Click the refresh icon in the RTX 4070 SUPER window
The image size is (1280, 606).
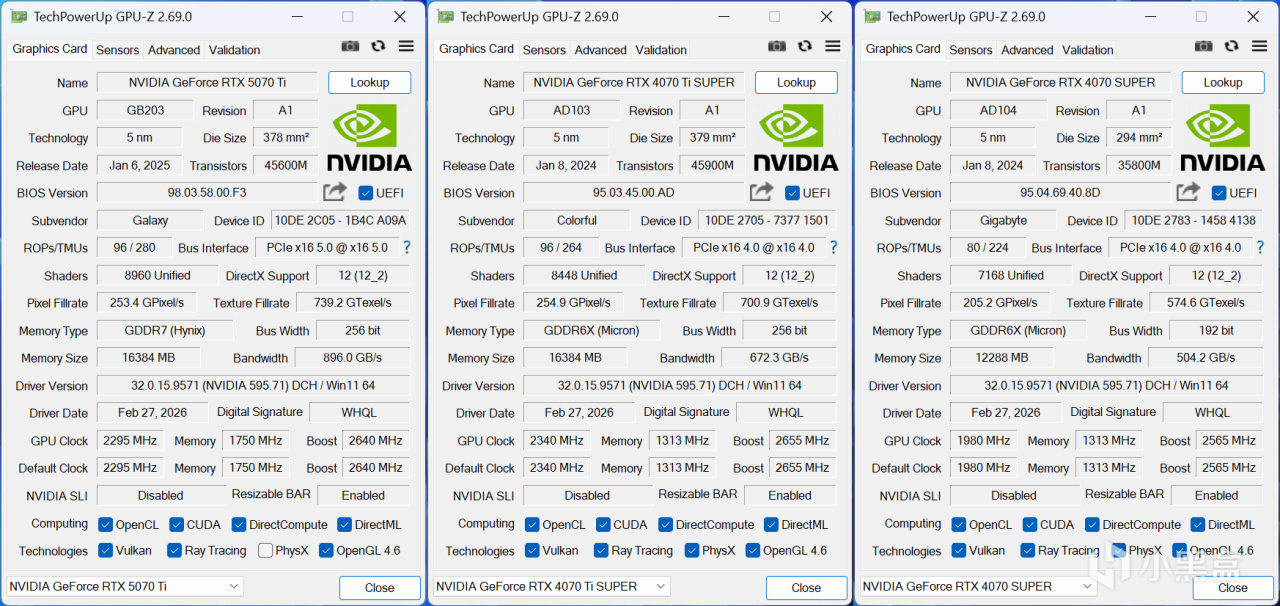[1232, 46]
